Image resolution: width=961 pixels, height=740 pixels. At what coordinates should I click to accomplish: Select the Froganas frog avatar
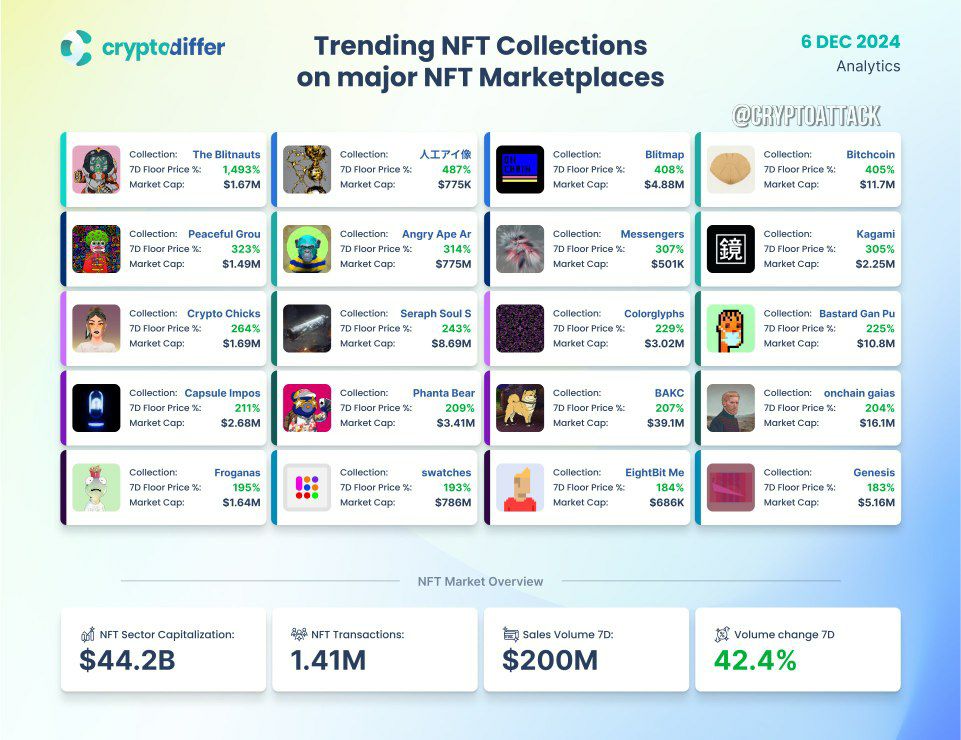click(96, 487)
